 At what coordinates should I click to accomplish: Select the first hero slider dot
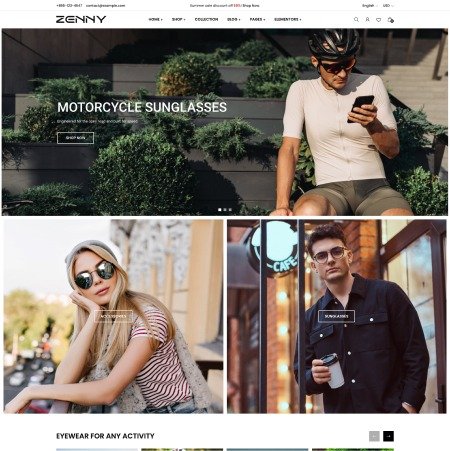tap(220, 210)
